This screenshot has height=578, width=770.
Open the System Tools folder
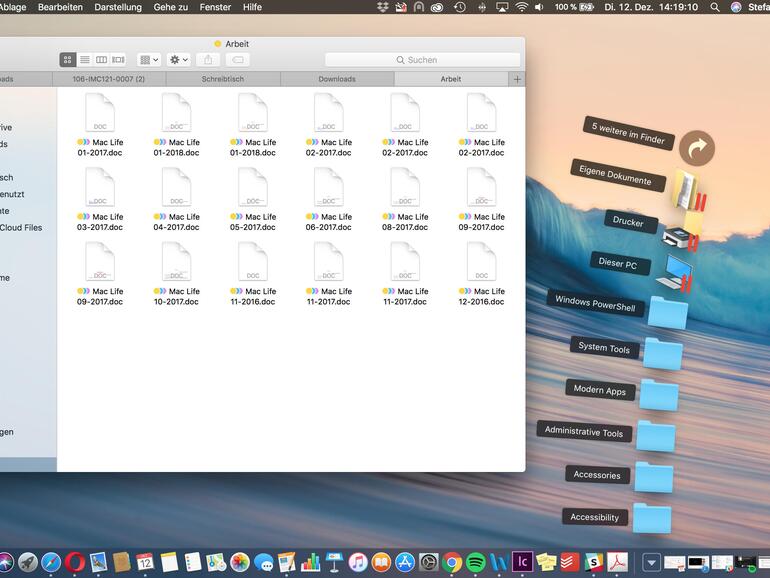point(663,354)
